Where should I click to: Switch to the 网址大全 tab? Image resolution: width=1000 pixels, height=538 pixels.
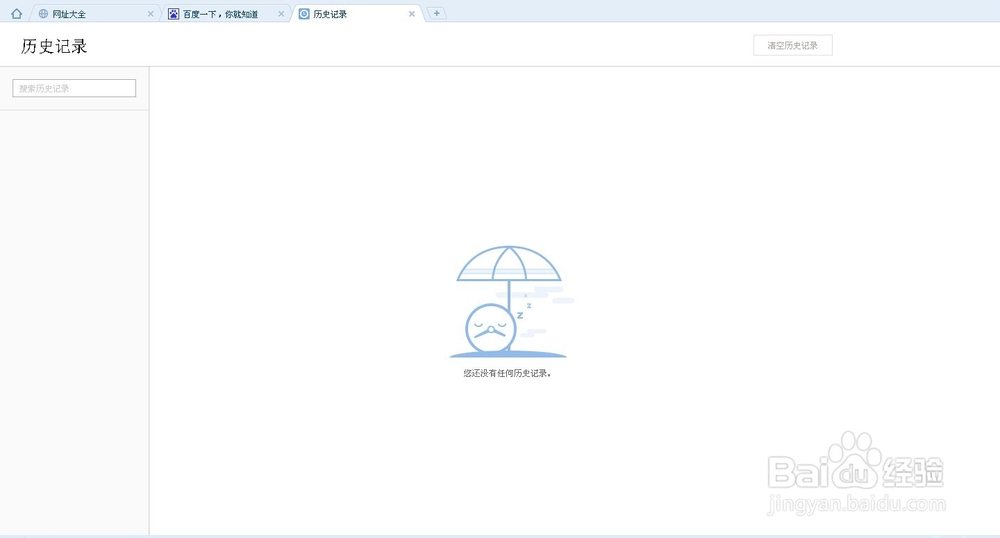[94, 13]
